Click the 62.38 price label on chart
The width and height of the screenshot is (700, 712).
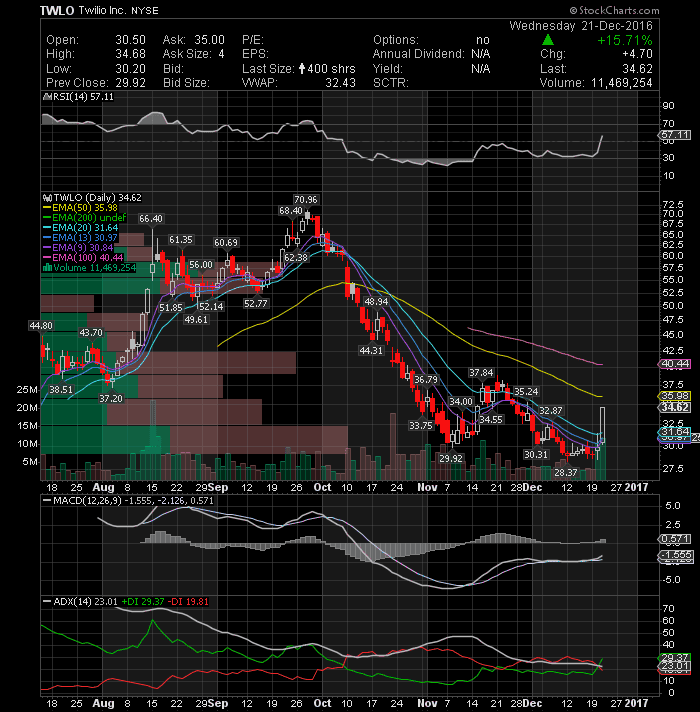pos(296,257)
